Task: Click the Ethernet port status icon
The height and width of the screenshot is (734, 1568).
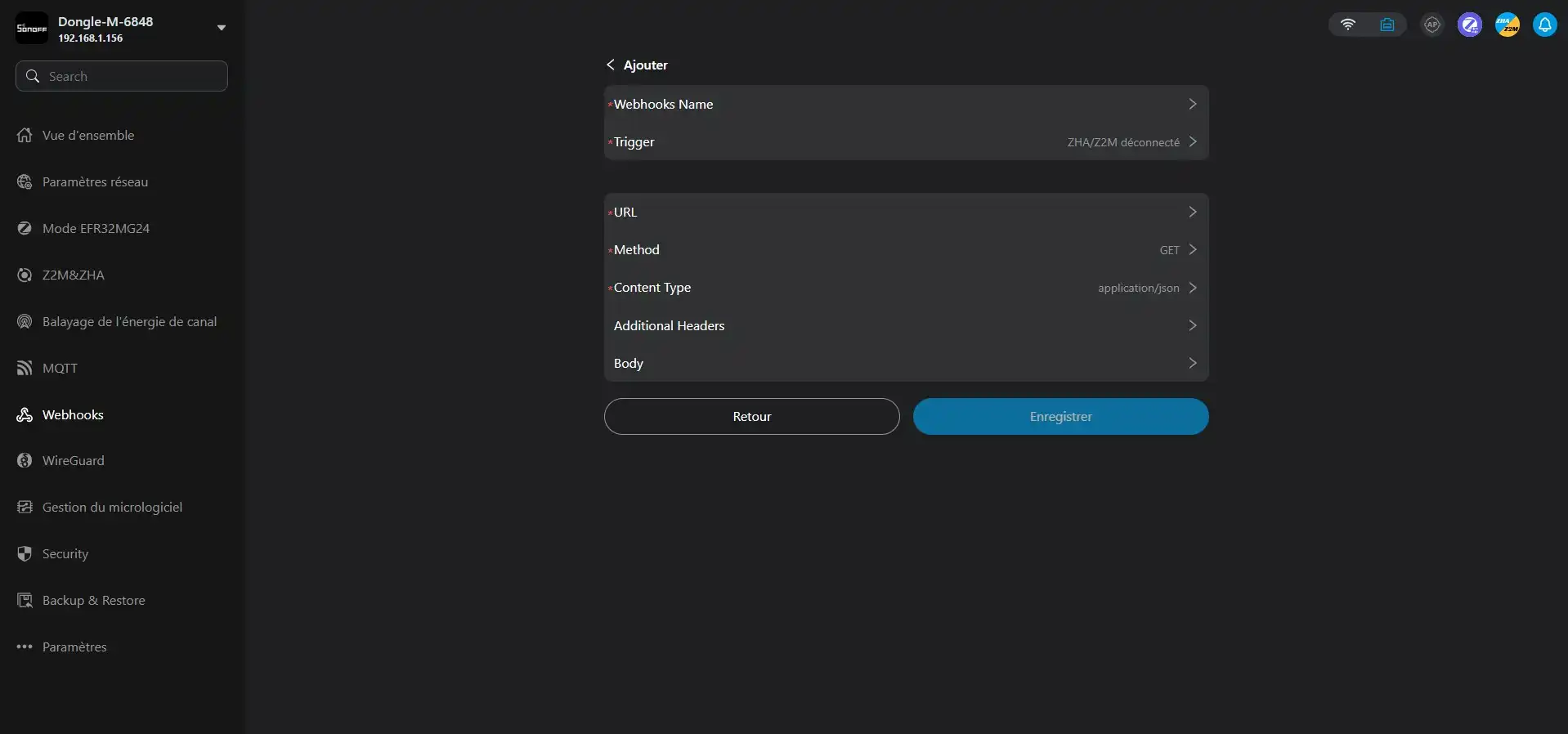Action: tap(1387, 25)
